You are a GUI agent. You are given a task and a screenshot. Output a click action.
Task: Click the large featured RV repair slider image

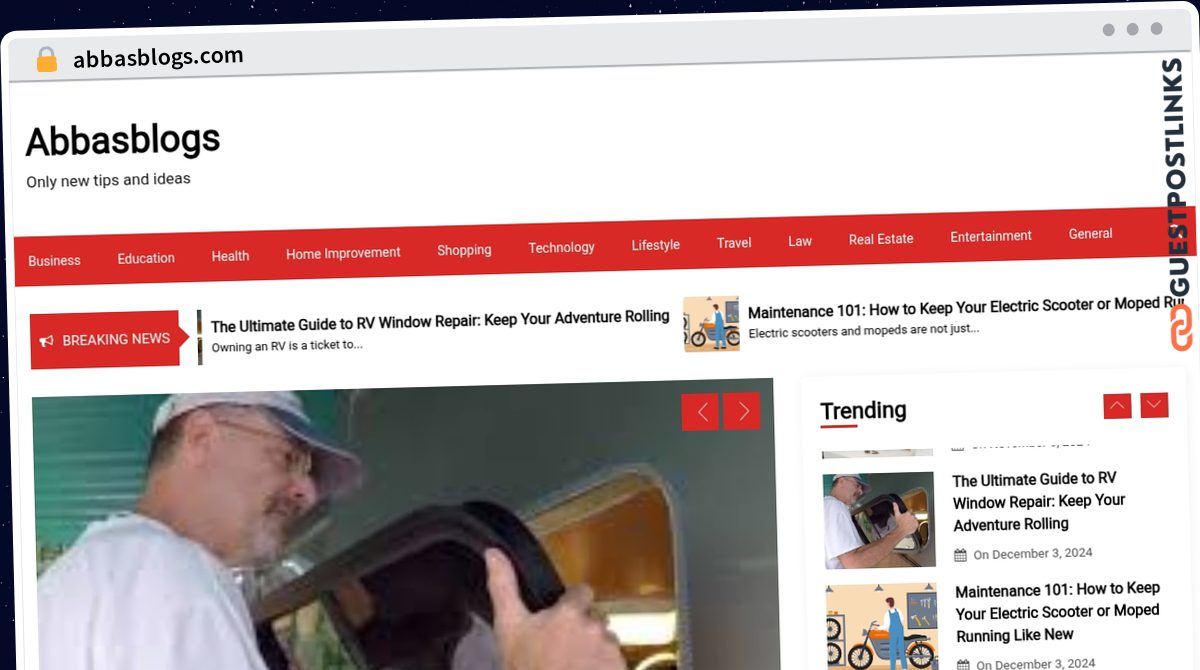(405, 525)
